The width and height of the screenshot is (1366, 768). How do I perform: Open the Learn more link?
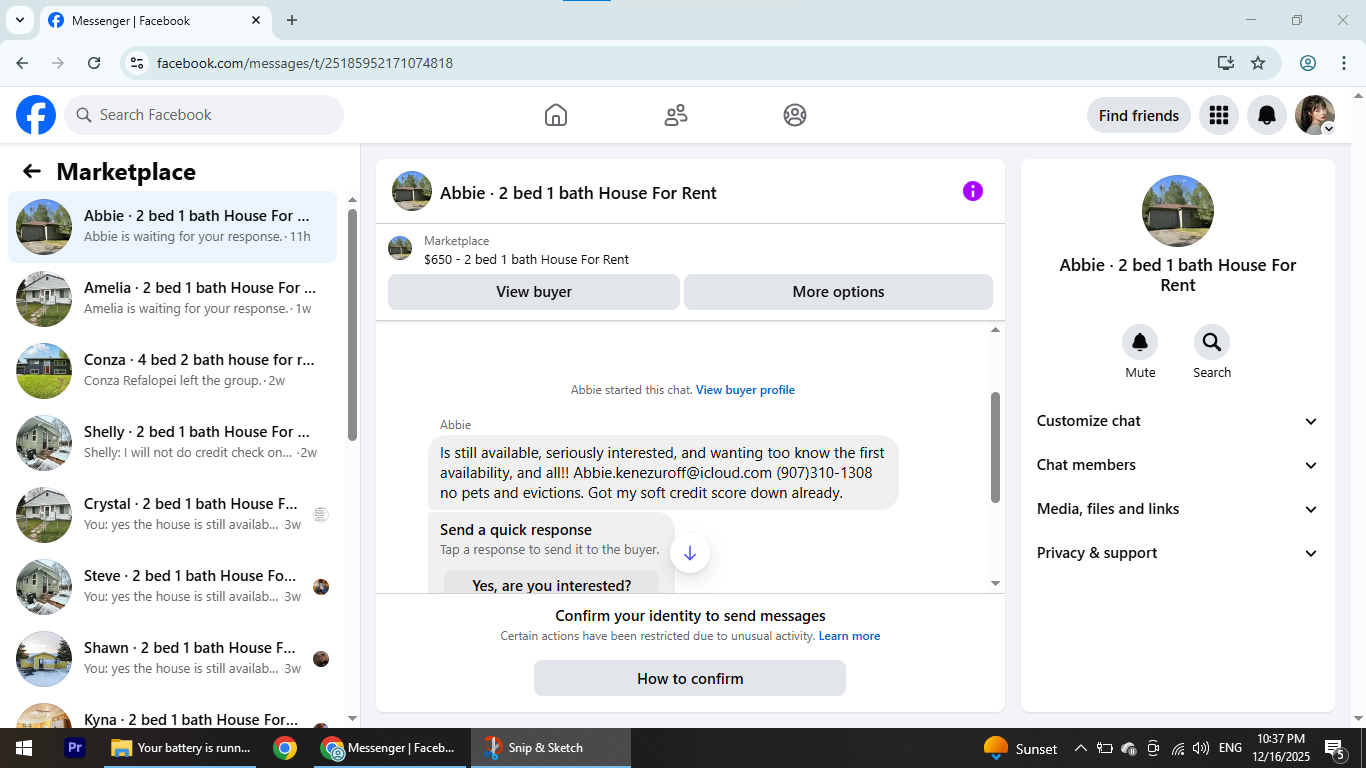[x=849, y=636]
